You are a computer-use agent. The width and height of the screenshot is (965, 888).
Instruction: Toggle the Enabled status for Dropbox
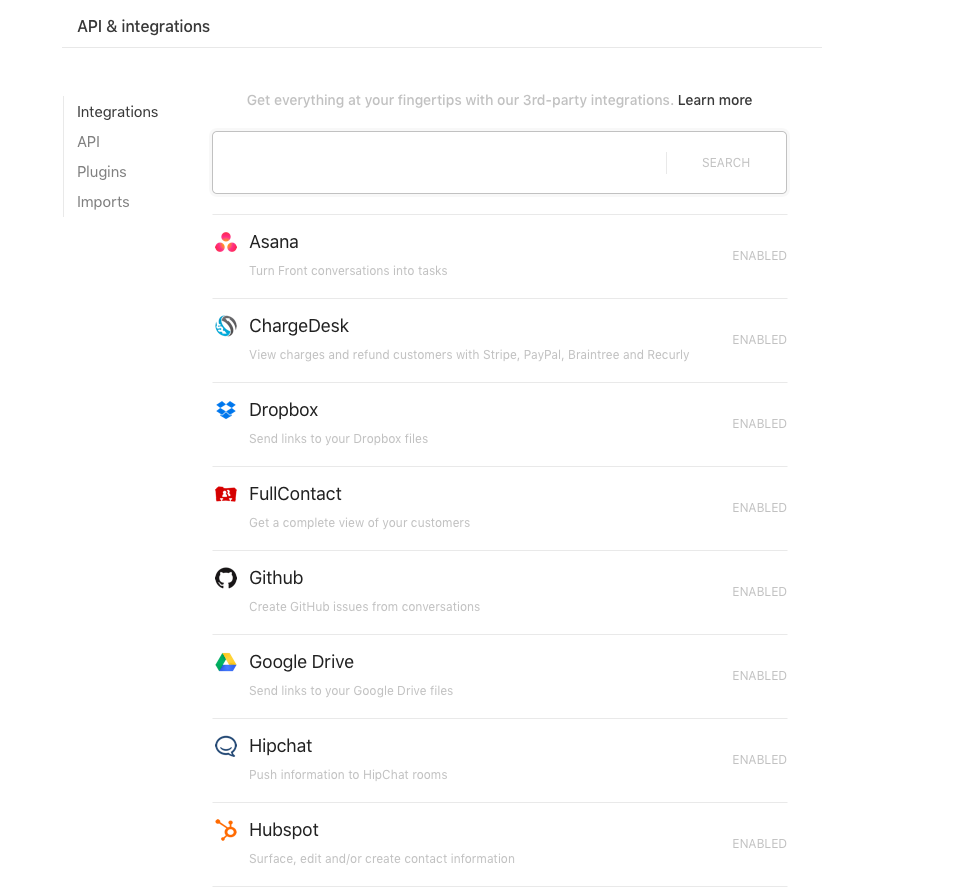tap(759, 424)
